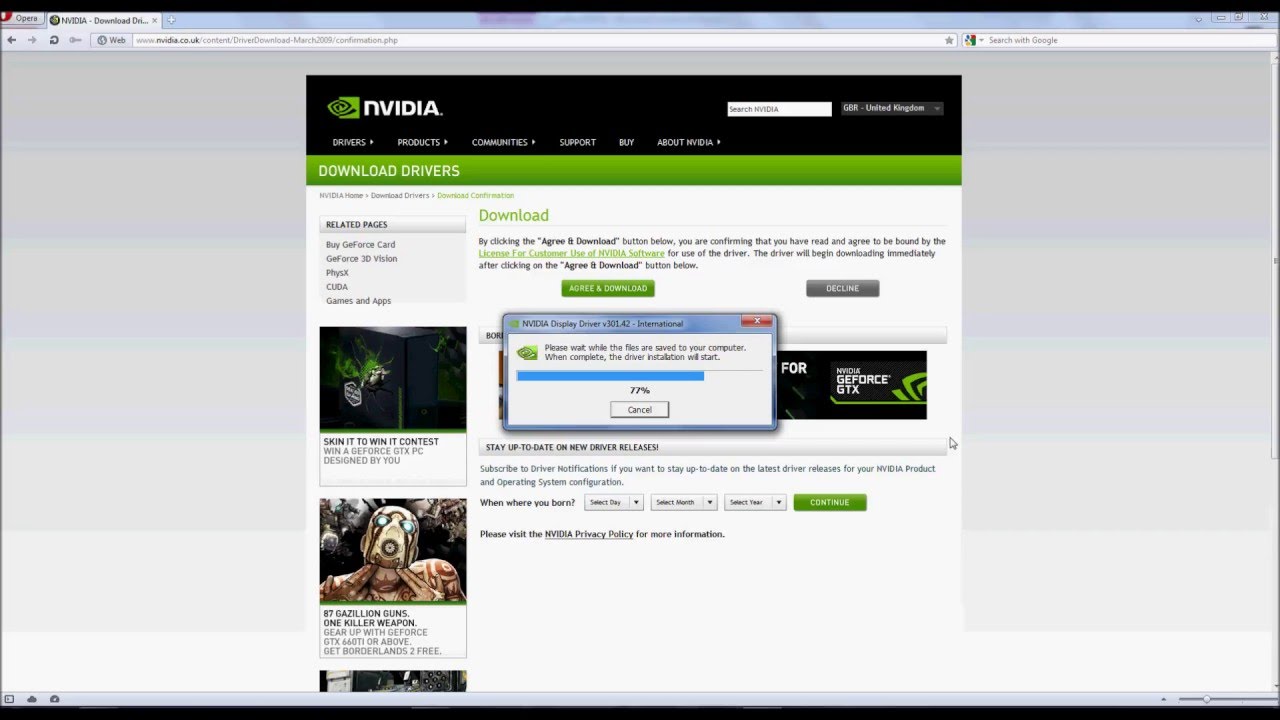This screenshot has width=1280, height=720.
Task: Click the Web globe badge in address bar
Action: [x=111, y=40]
